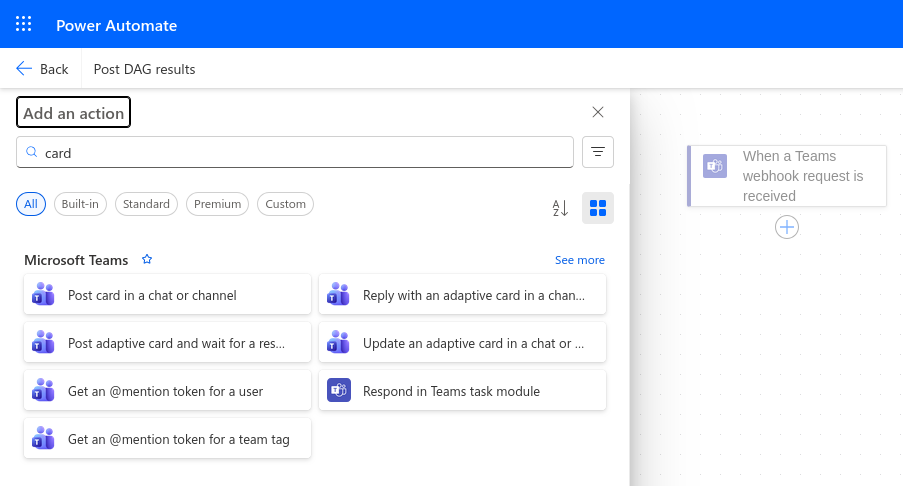Click the Power Automate title
Image resolution: width=903 pixels, height=486 pixels.
click(x=116, y=25)
